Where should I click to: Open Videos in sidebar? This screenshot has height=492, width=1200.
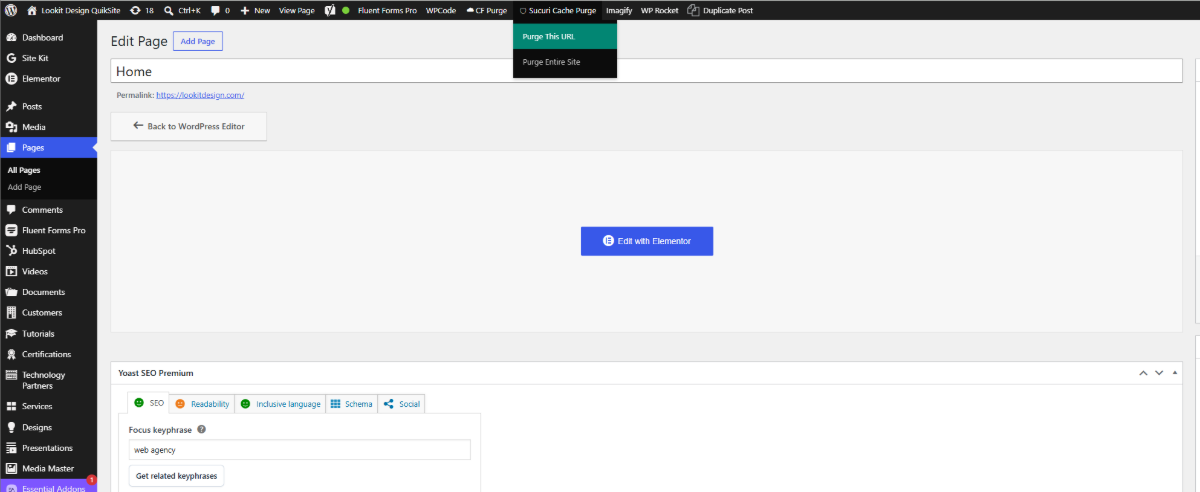tap(48, 271)
